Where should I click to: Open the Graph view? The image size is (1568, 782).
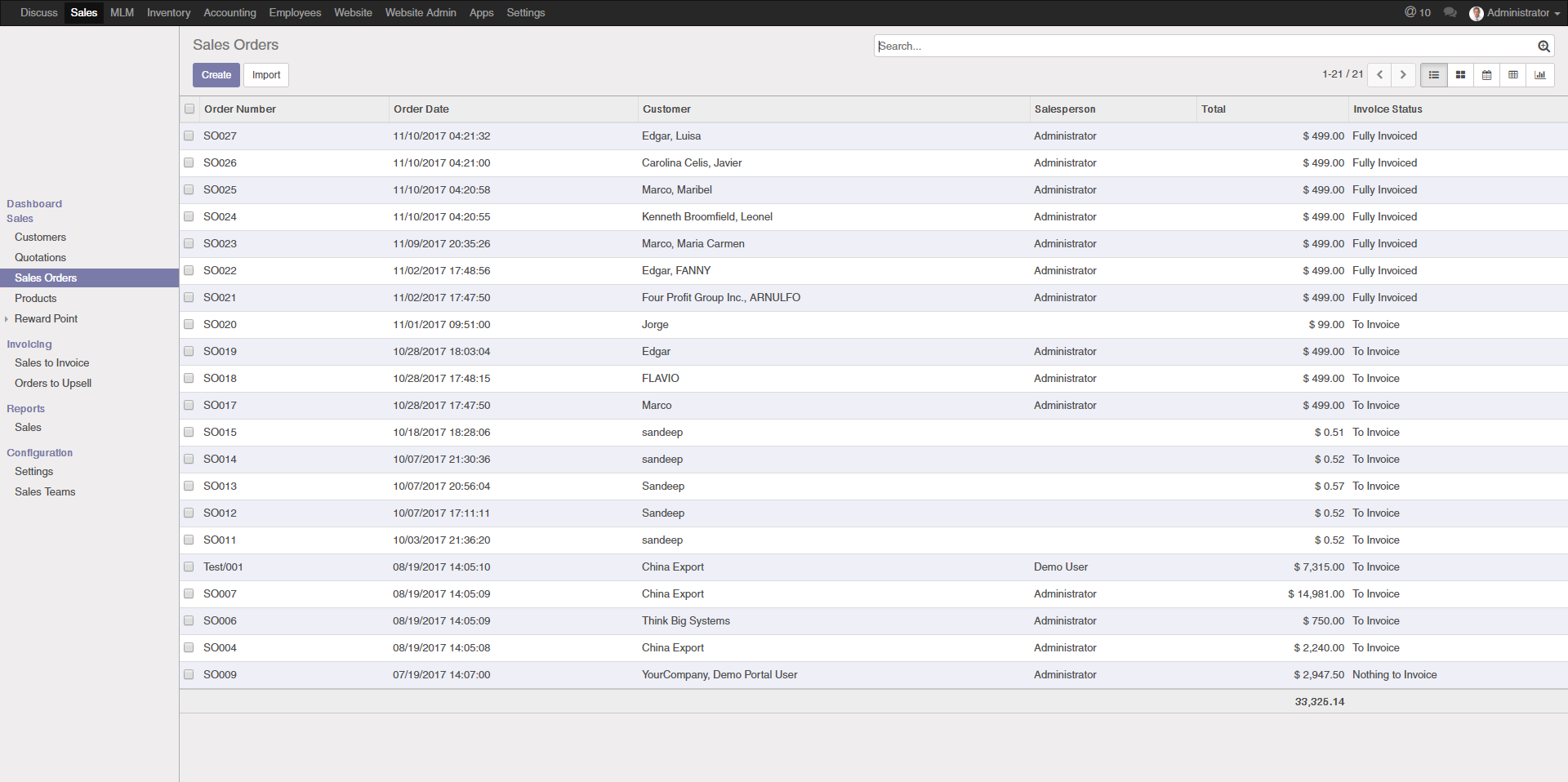(1541, 74)
